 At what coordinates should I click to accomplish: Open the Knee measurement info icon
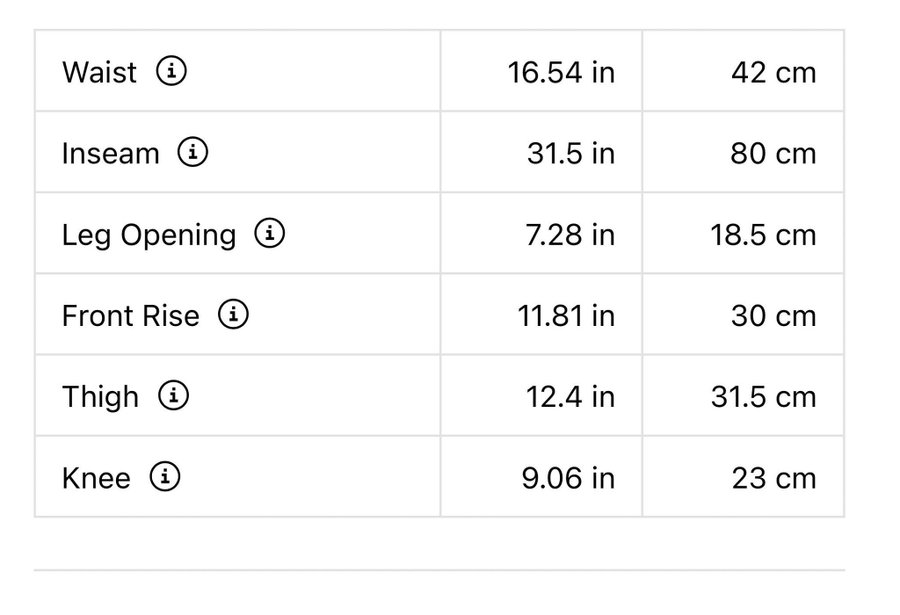point(165,477)
